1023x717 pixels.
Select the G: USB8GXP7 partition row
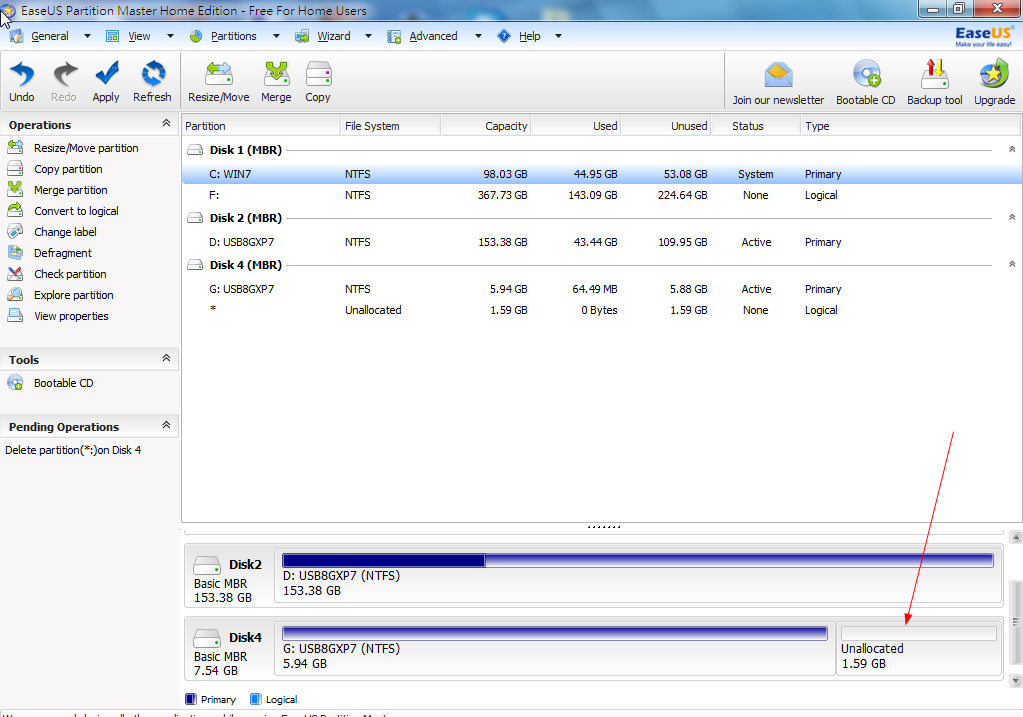point(602,289)
